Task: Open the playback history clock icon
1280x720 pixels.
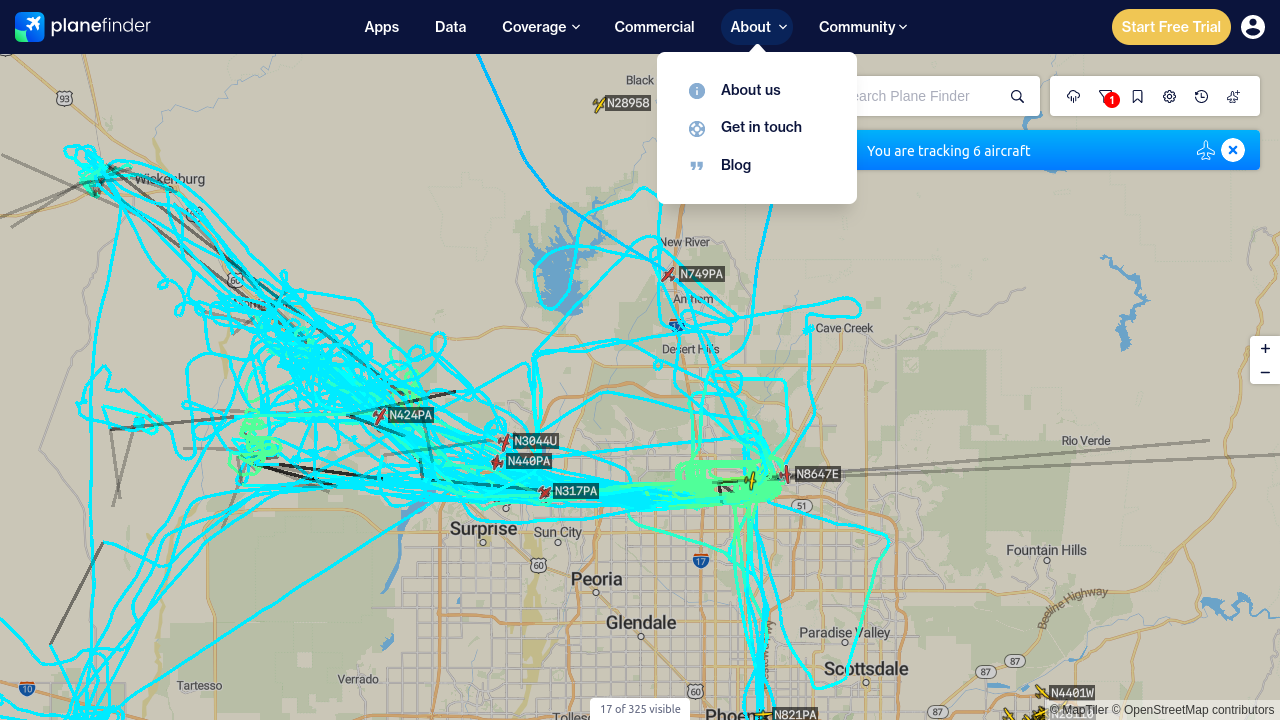Action: [x=1202, y=96]
